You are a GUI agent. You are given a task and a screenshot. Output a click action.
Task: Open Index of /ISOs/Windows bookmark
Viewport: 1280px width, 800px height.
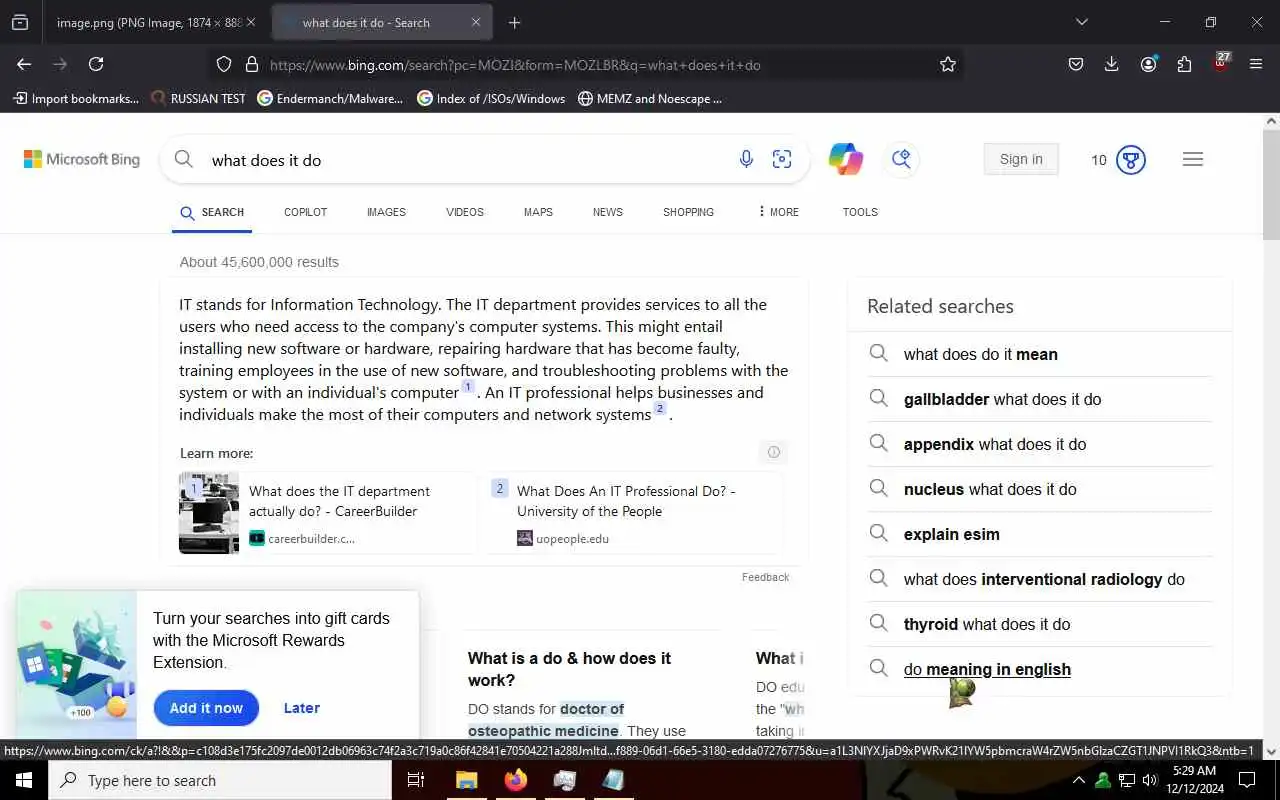coord(491,98)
